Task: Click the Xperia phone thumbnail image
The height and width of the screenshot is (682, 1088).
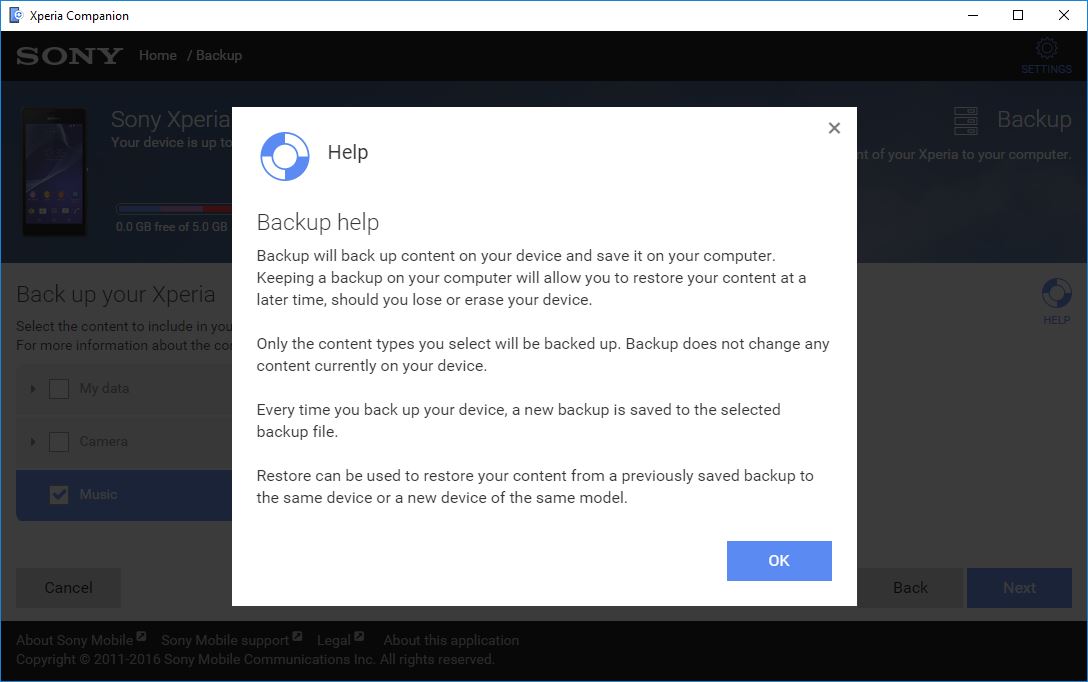Action: coord(54,171)
